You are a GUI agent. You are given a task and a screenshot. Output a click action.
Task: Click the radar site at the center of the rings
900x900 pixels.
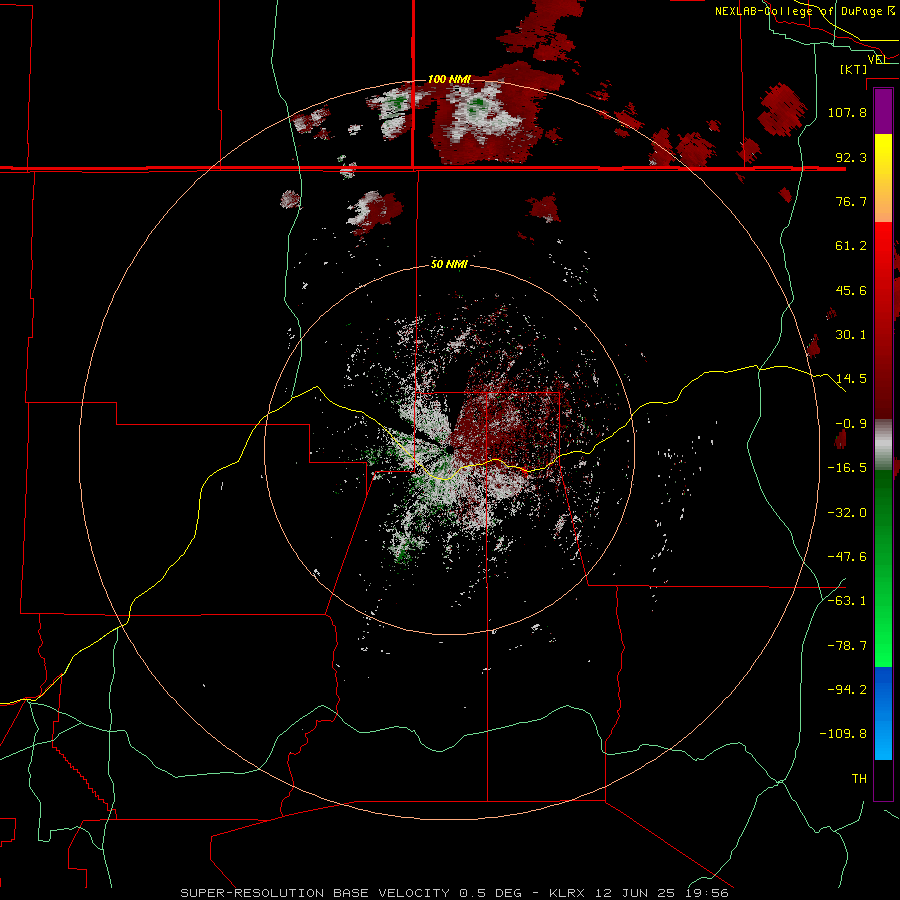[450, 449]
